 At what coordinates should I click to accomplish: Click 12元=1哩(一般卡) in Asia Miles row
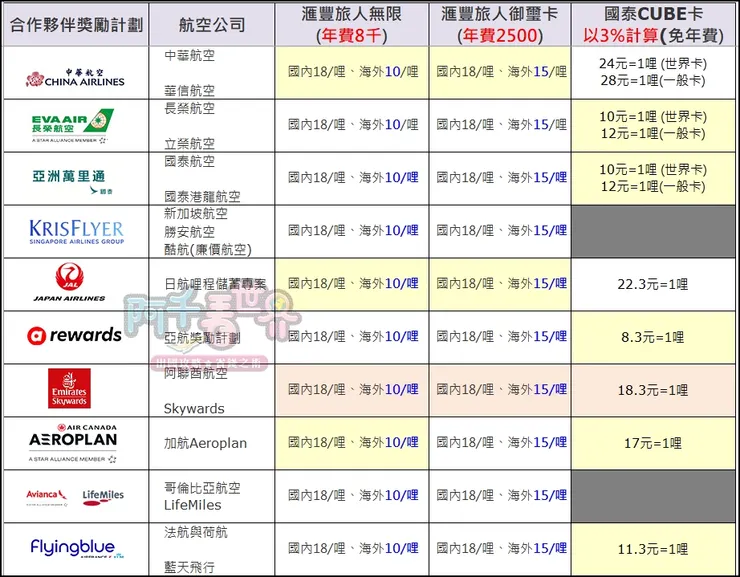point(653,186)
